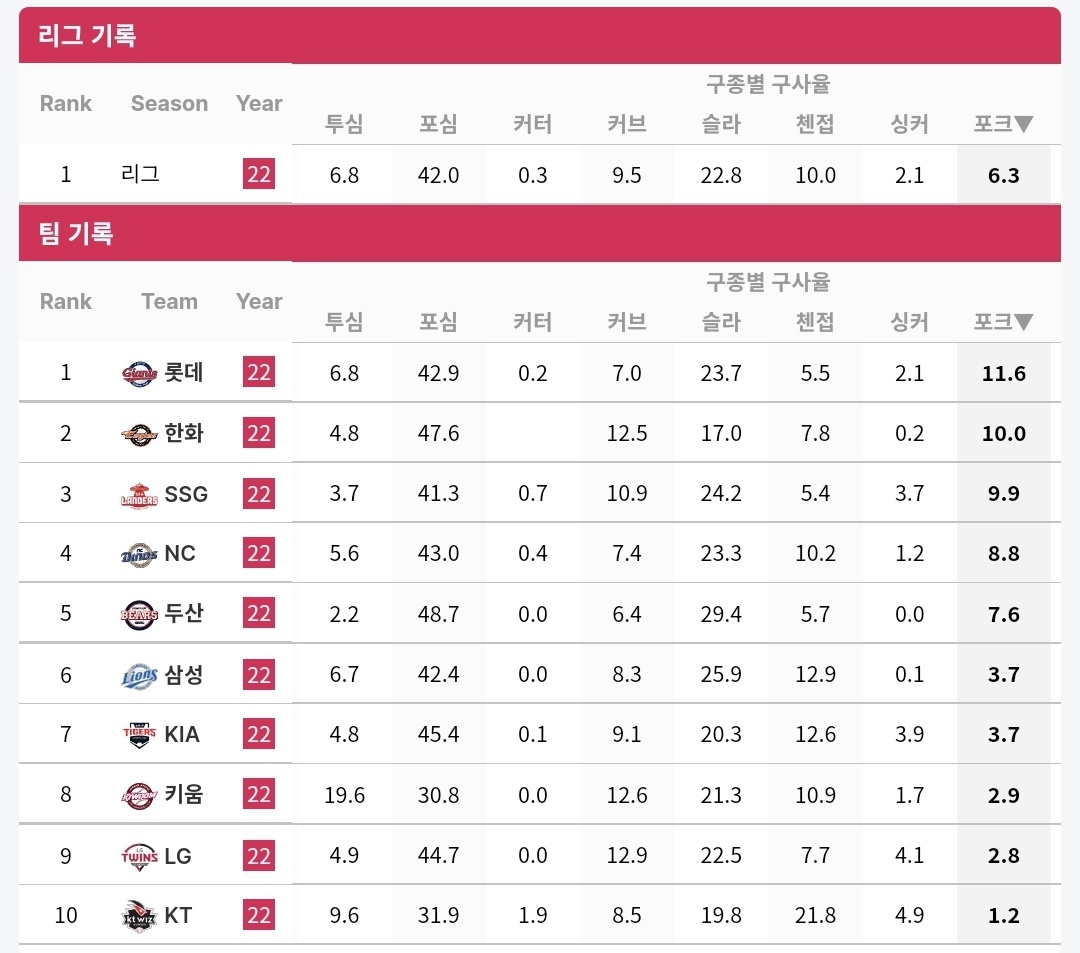The image size is (1080, 953).
Task: Click the Hanwha Eagles team logo
Action: coord(139,434)
